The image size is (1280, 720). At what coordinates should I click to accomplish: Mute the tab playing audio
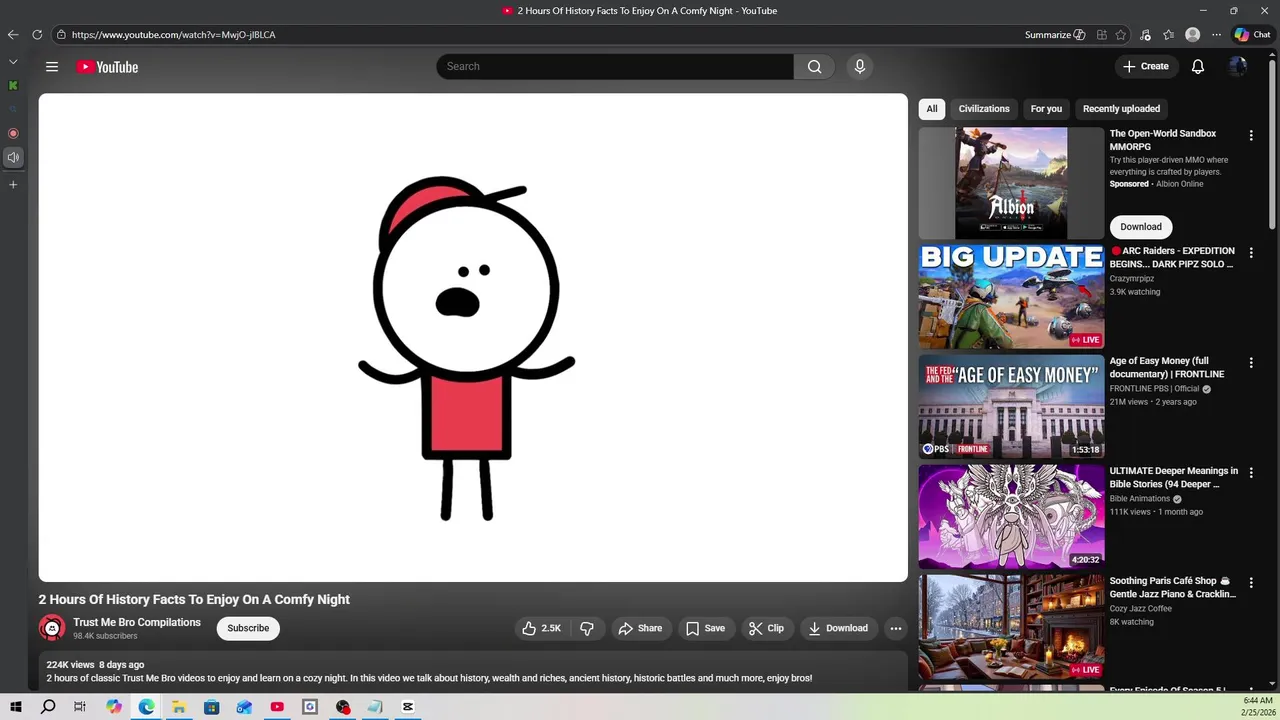point(13,157)
